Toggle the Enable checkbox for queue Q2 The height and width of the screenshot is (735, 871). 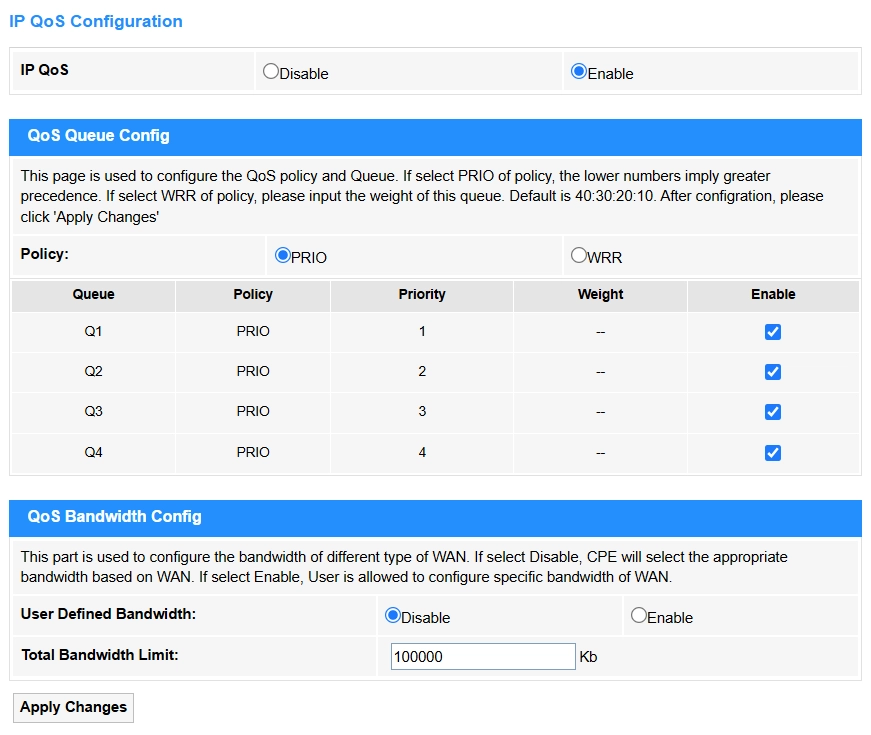coord(772,372)
